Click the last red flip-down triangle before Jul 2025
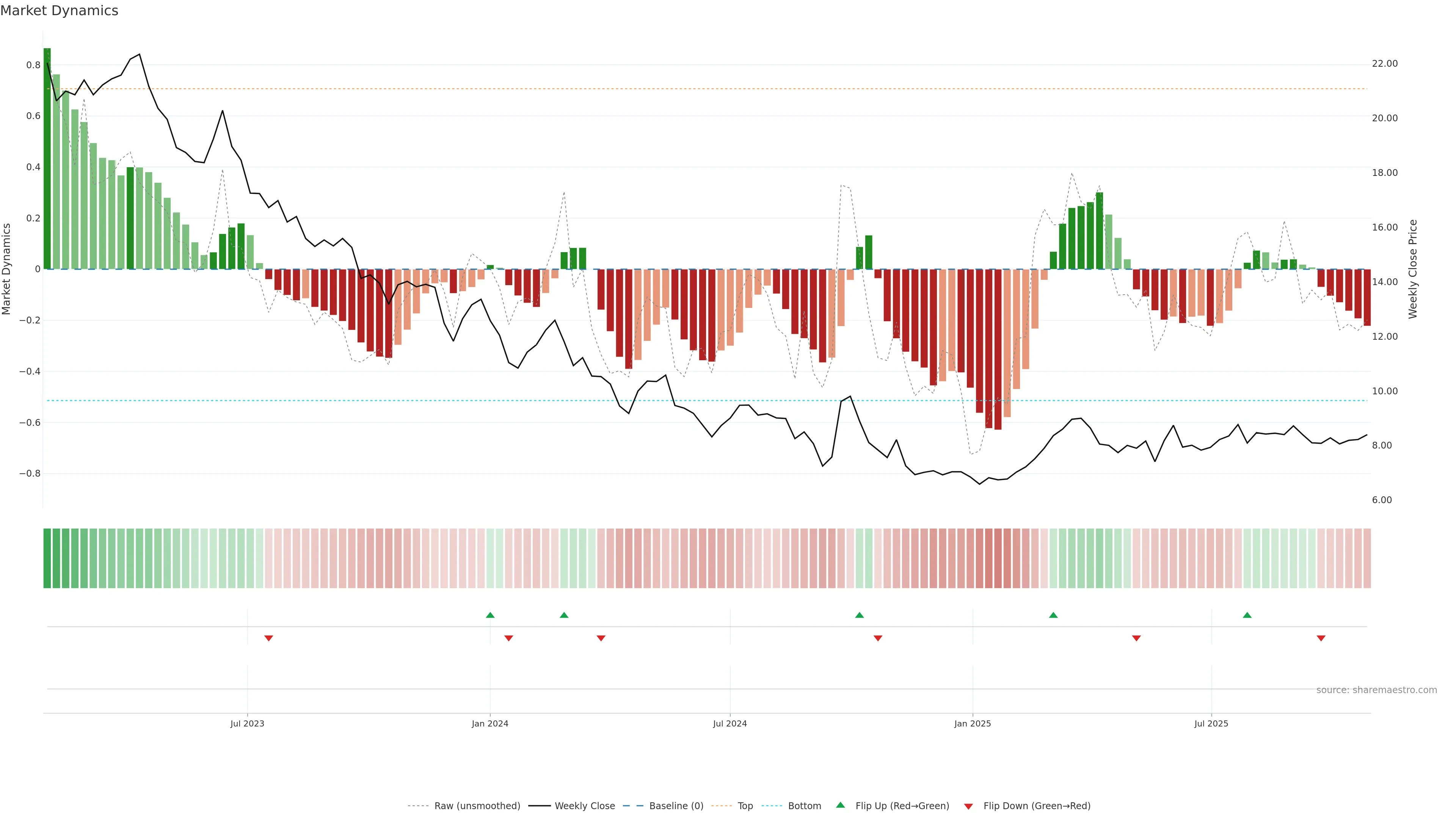 tap(1136, 638)
